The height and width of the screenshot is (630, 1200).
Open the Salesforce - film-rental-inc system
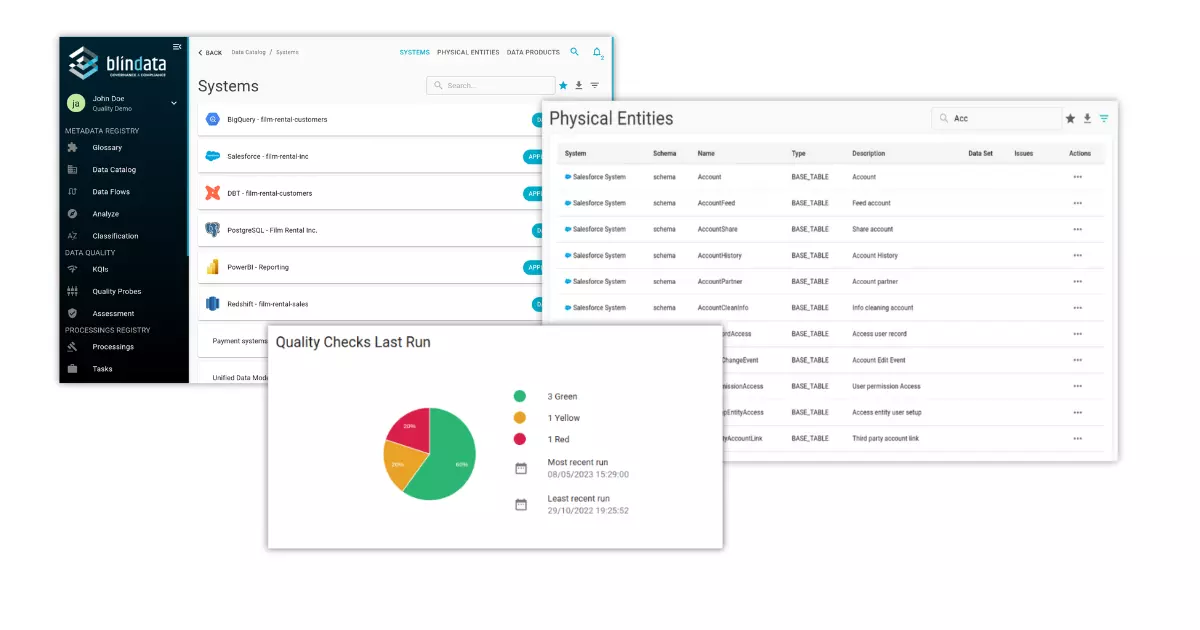click(x=268, y=156)
